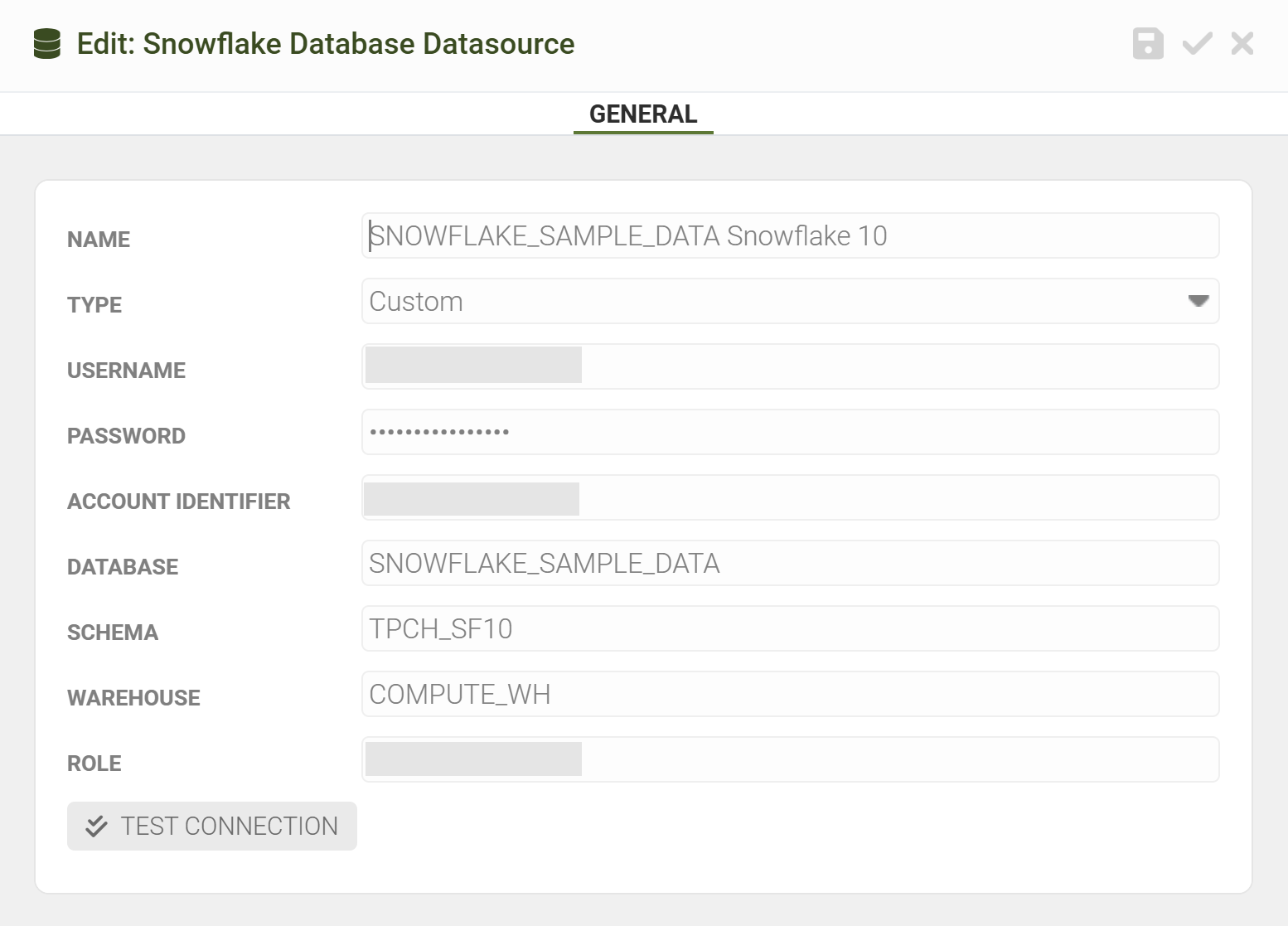Click the USERNAME label
Image resolution: width=1288 pixels, height=926 pixels.
[x=126, y=371]
